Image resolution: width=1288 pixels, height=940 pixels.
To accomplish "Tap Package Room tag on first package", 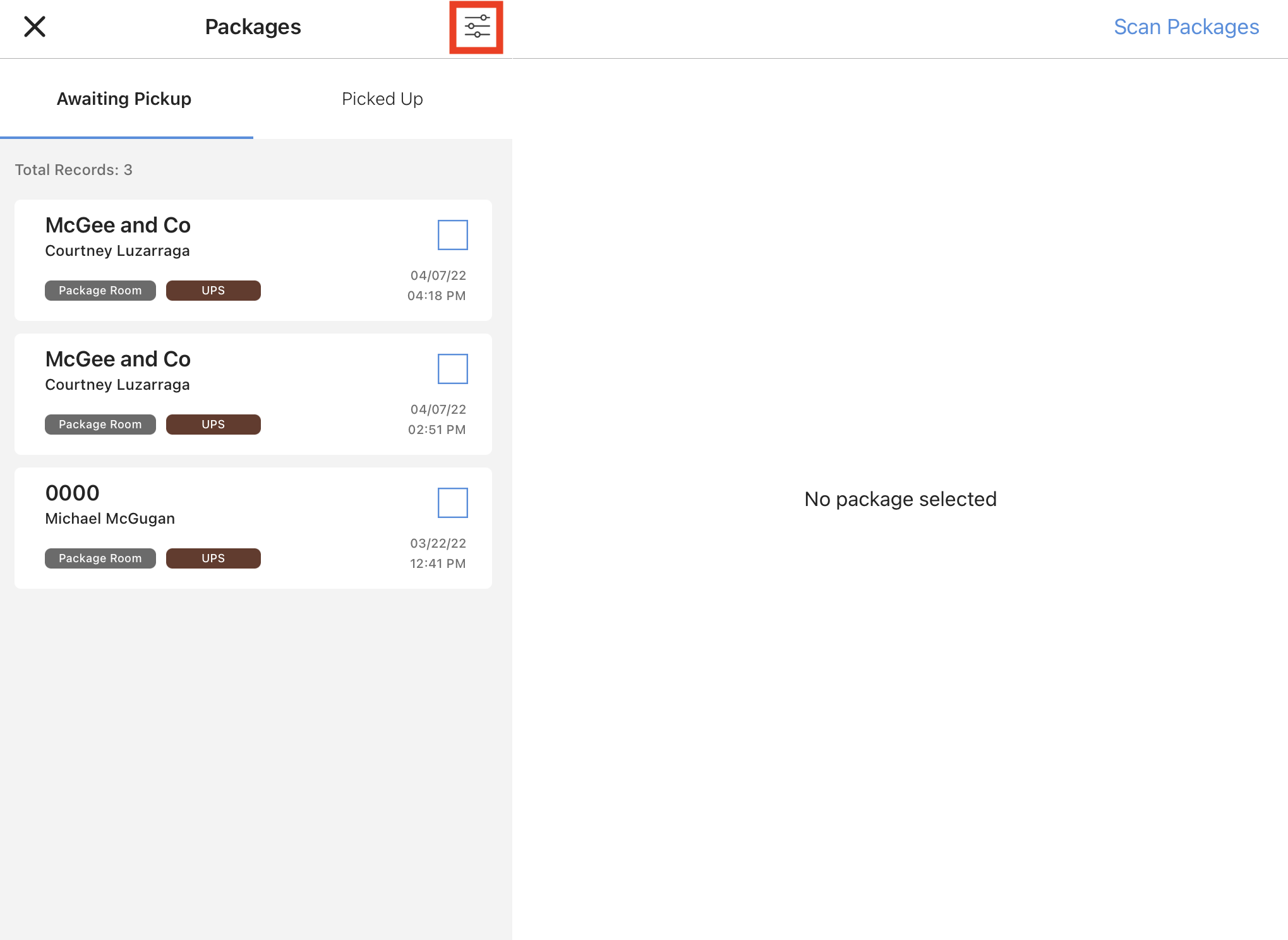I will point(100,291).
